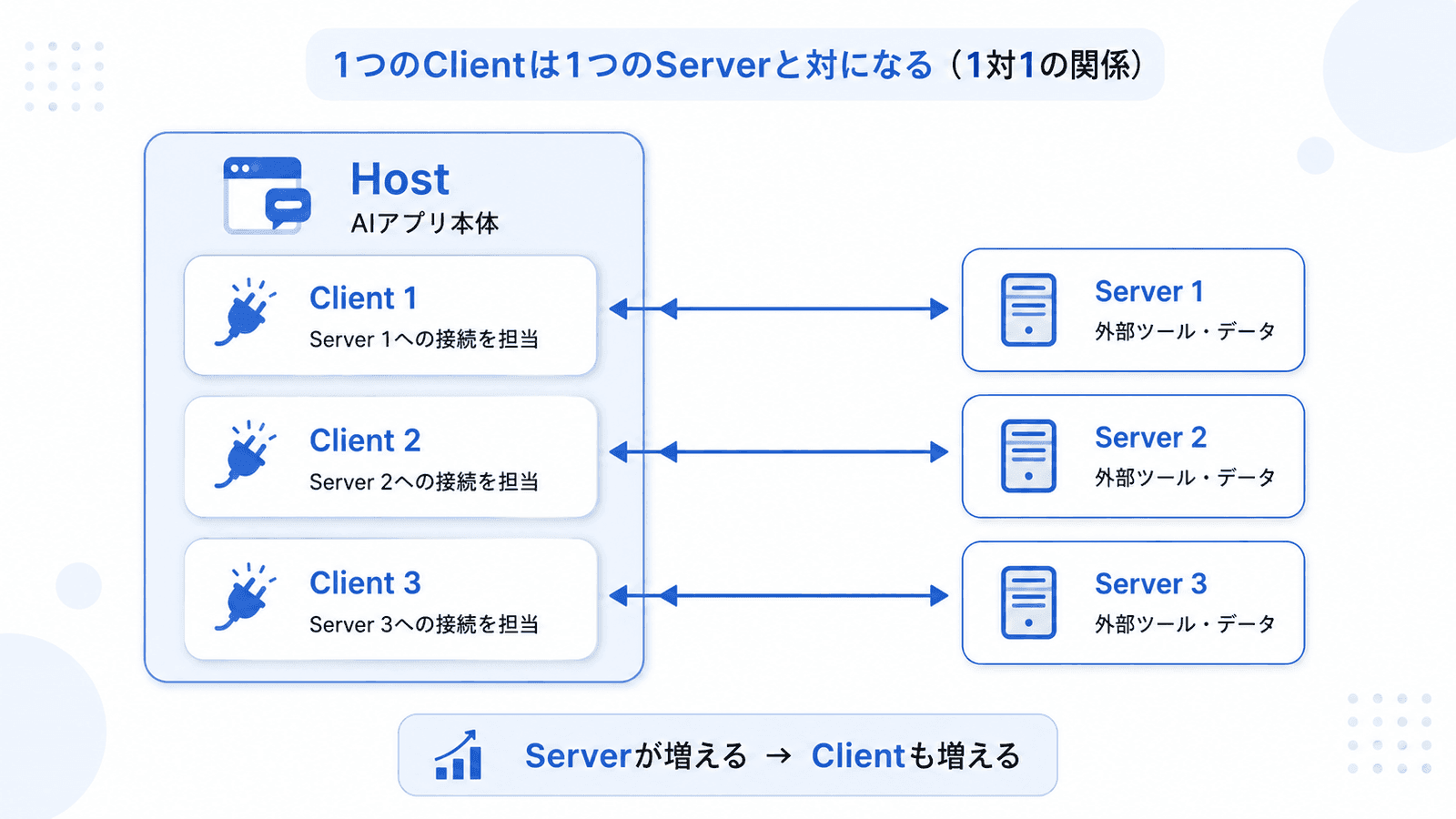This screenshot has width=1456, height=819.
Task: Click the plug icon beside Client 3
Action: [245, 597]
